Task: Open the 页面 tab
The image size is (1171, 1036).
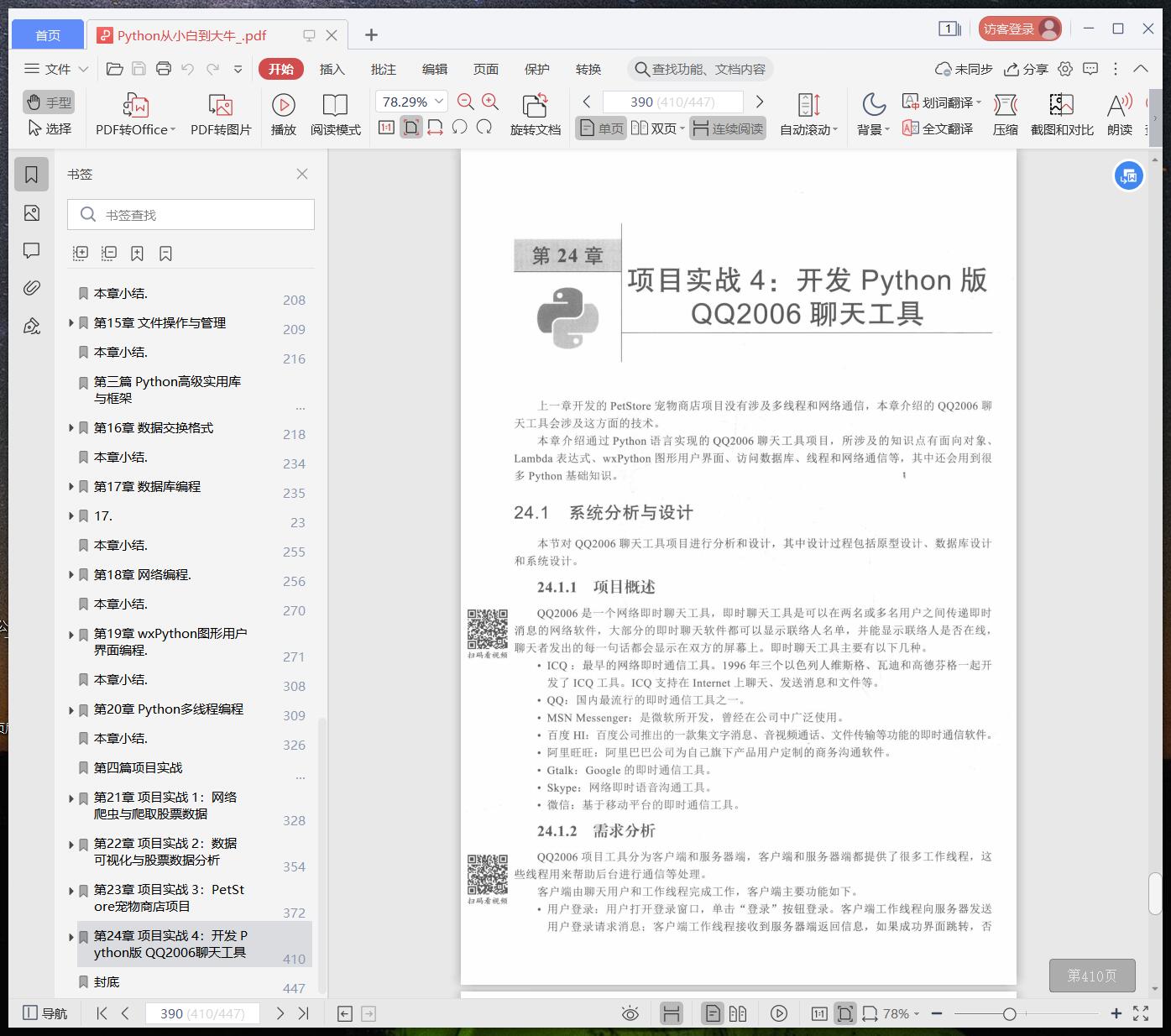Action: tap(486, 69)
